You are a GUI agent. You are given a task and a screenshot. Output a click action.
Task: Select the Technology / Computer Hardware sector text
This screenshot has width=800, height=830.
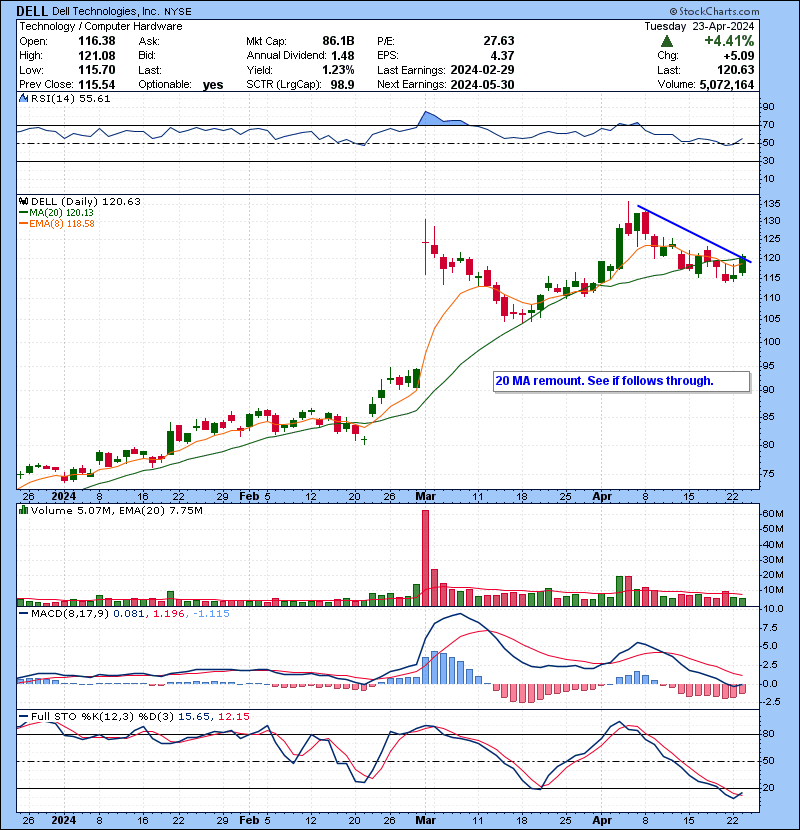click(101, 26)
